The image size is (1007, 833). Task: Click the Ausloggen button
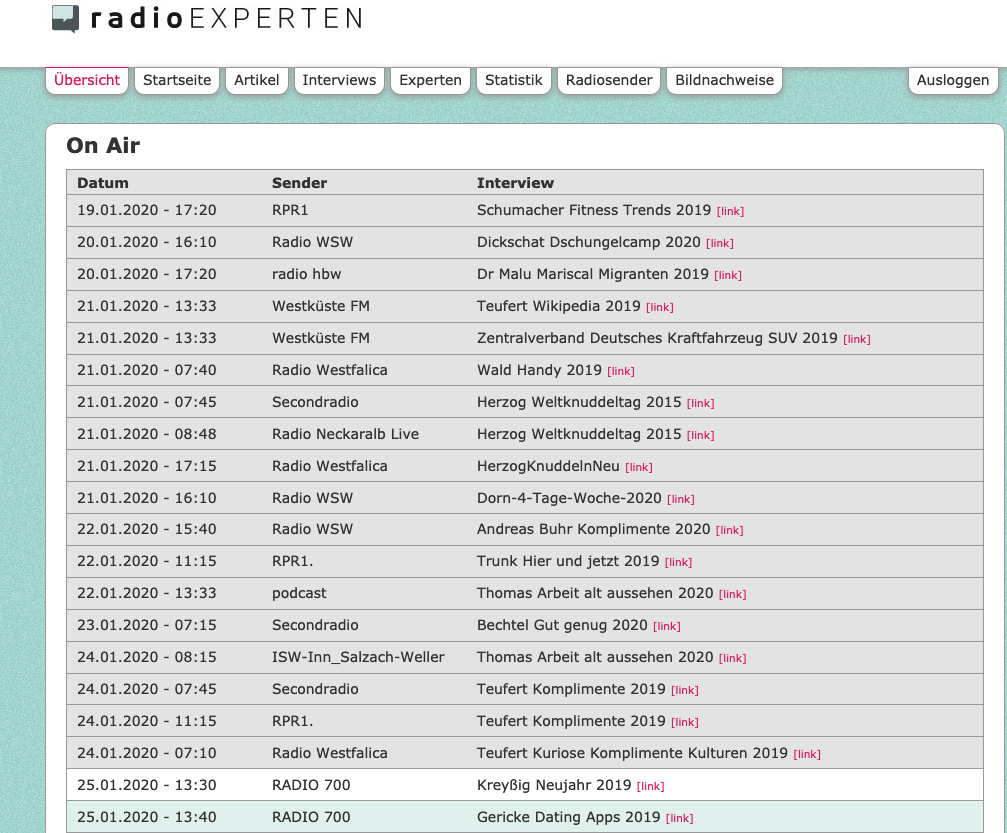click(x=952, y=80)
